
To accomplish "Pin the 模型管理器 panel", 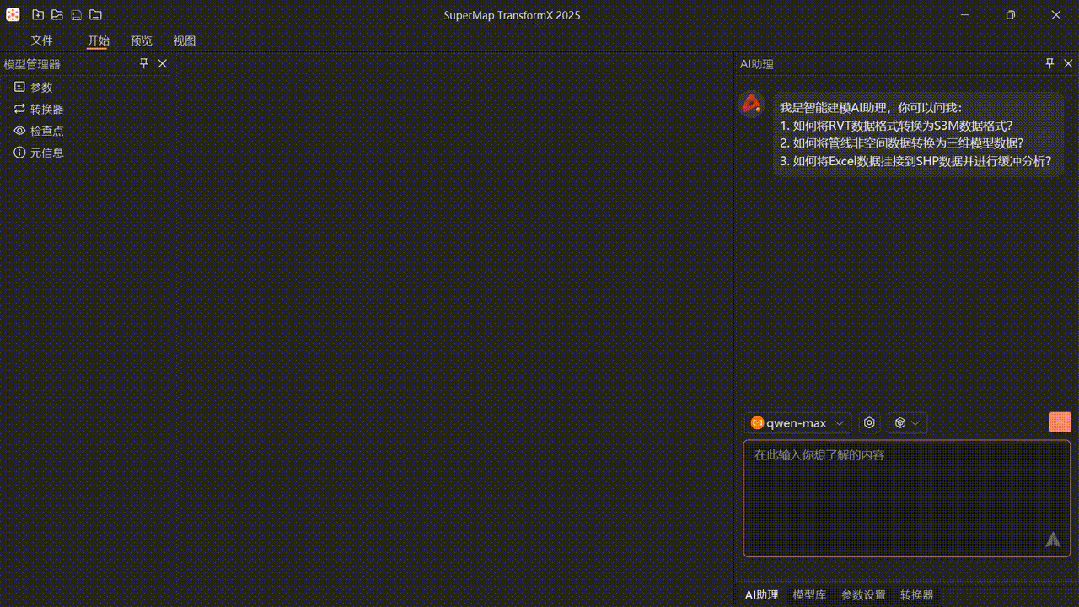I will 144,63.
